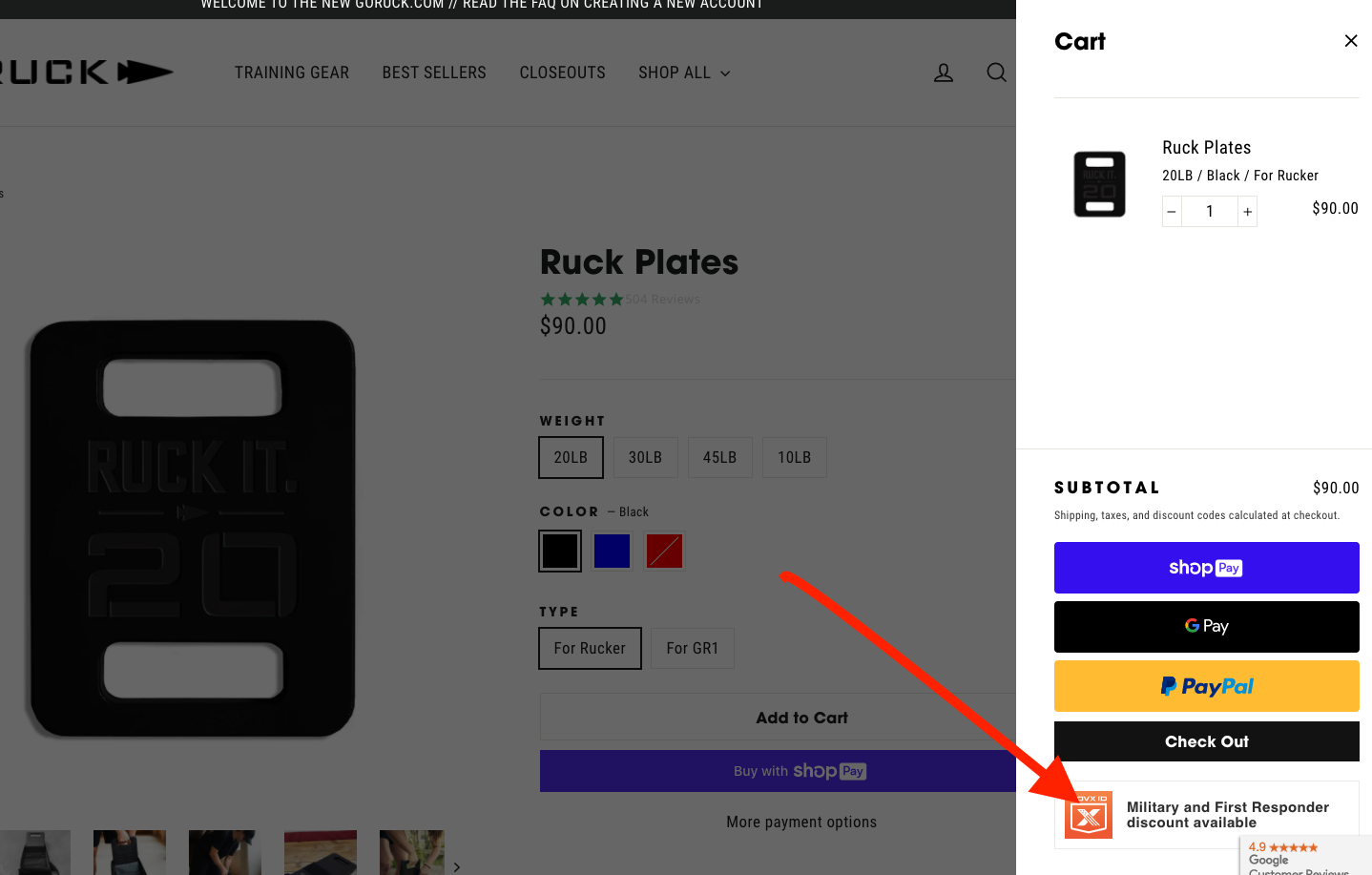The image size is (1372, 875).
Task: Click the Check Out button
Action: pos(1206,741)
